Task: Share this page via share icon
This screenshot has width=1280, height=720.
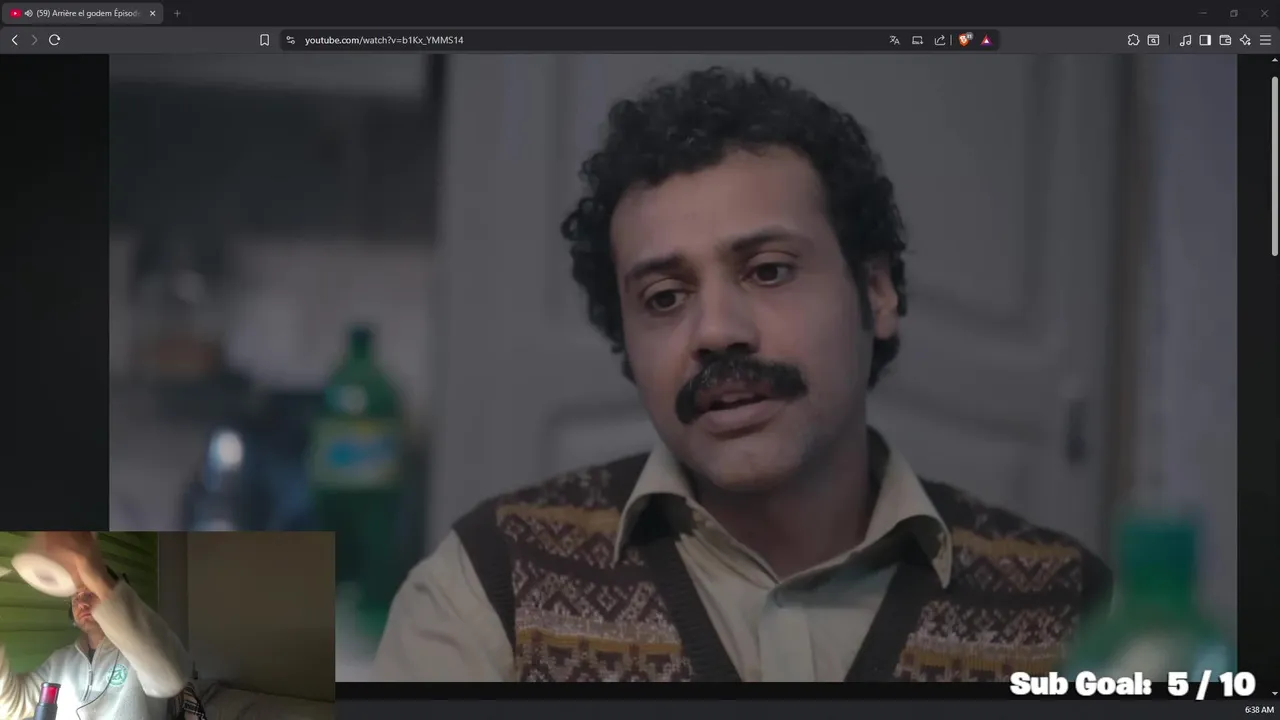Action: click(x=940, y=40)
